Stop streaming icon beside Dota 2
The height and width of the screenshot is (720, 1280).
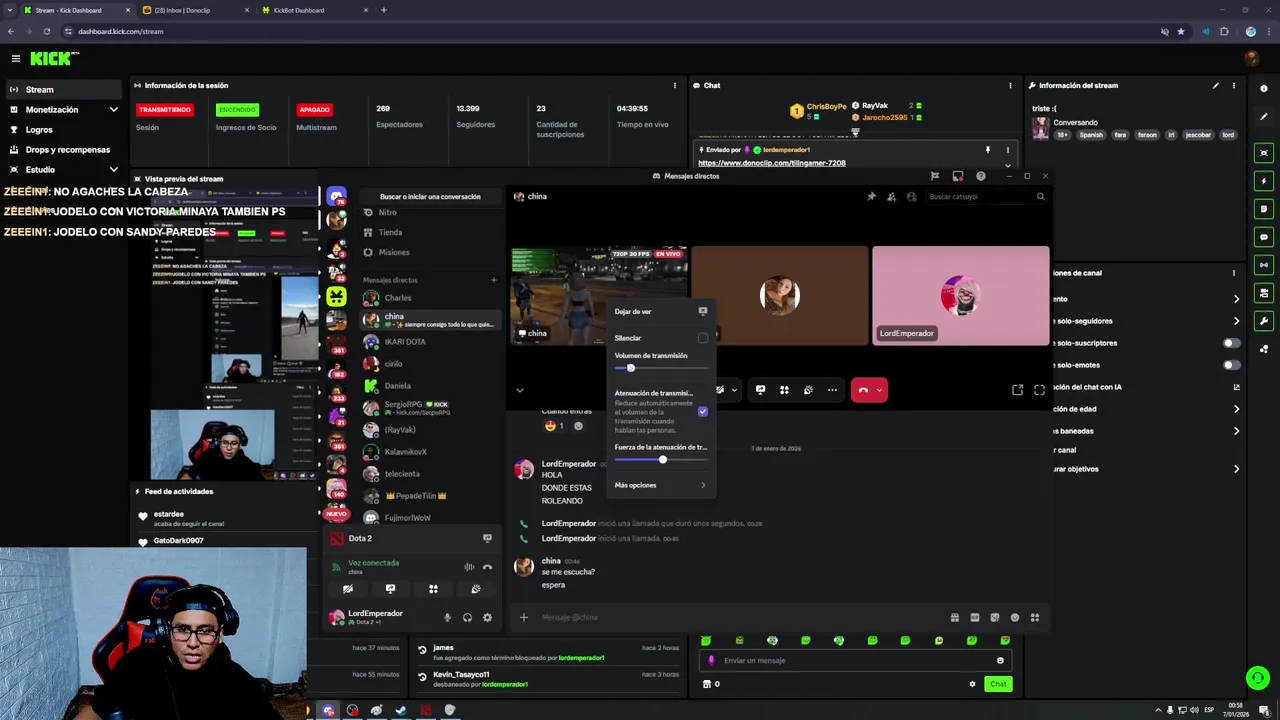(487, 538)
